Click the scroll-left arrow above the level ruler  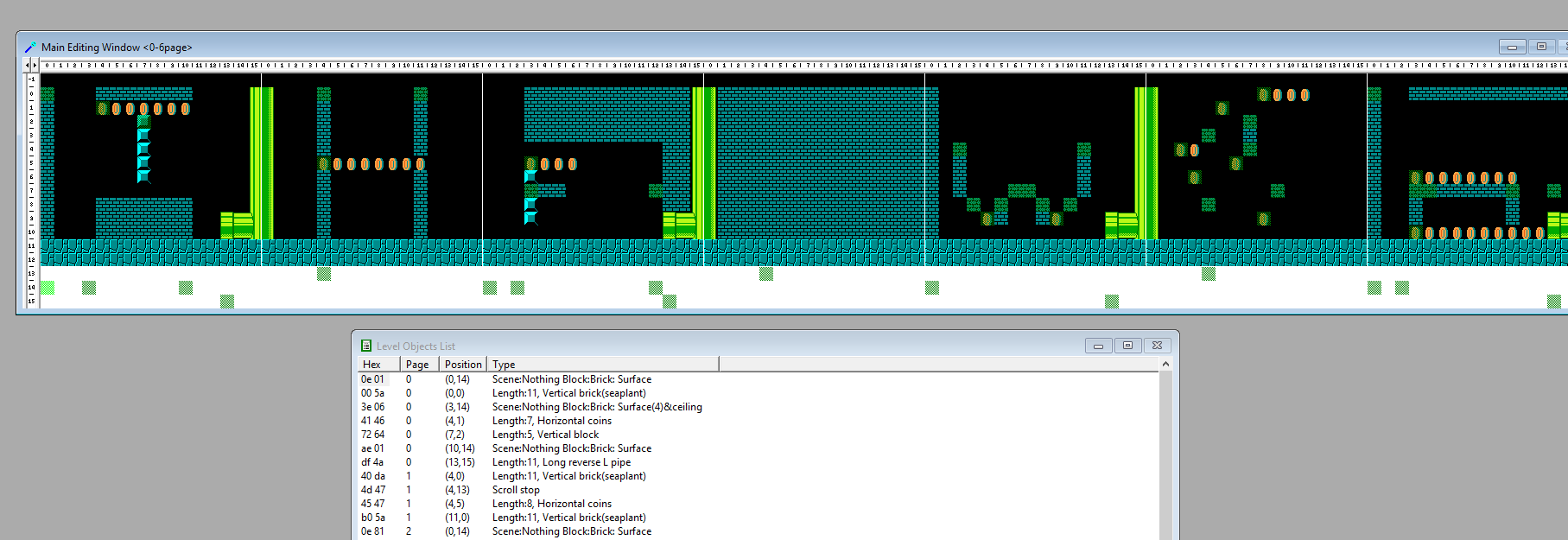(27, 66)
